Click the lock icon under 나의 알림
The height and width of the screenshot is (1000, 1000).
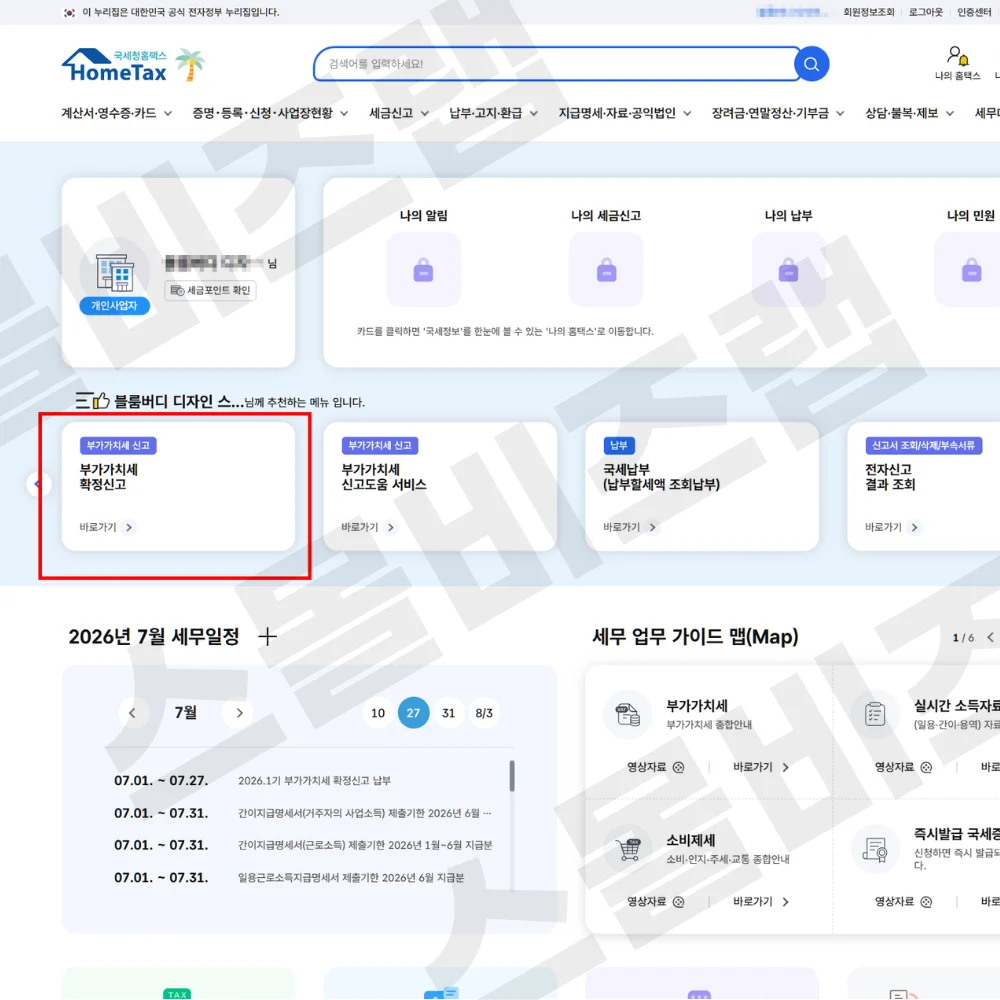(423, 269)
